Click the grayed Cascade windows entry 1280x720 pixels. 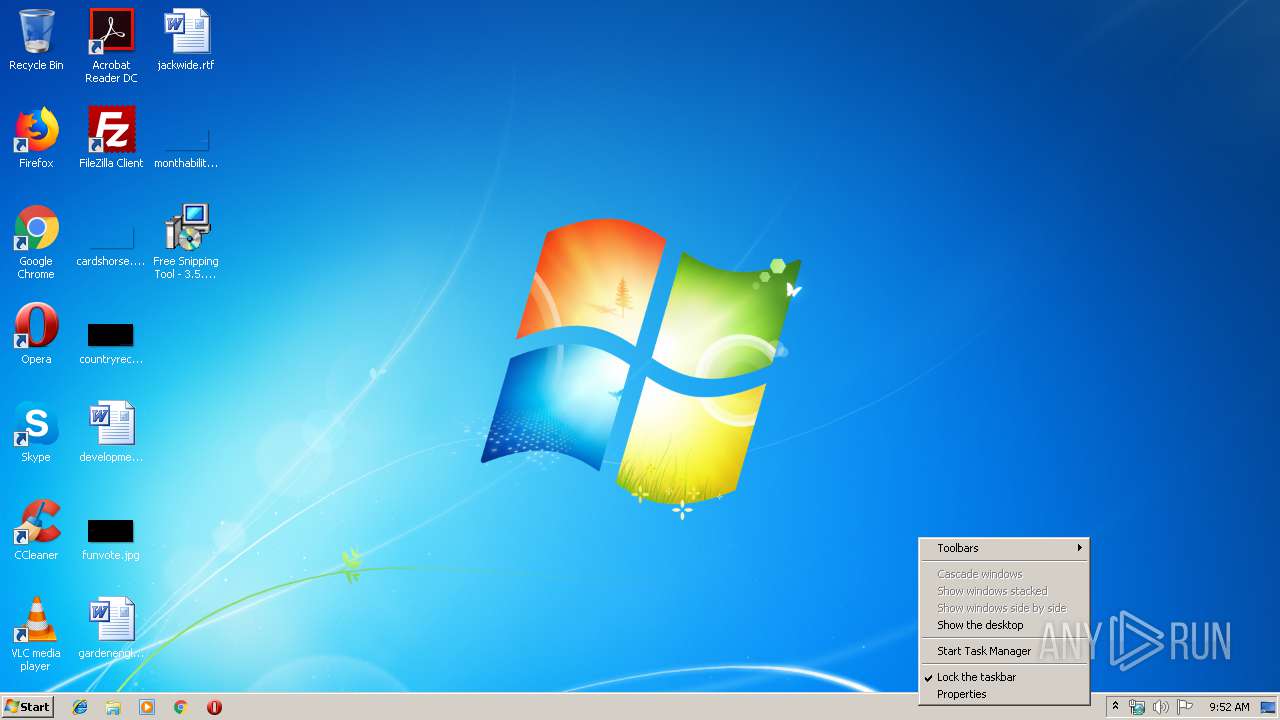[1004, 574]
